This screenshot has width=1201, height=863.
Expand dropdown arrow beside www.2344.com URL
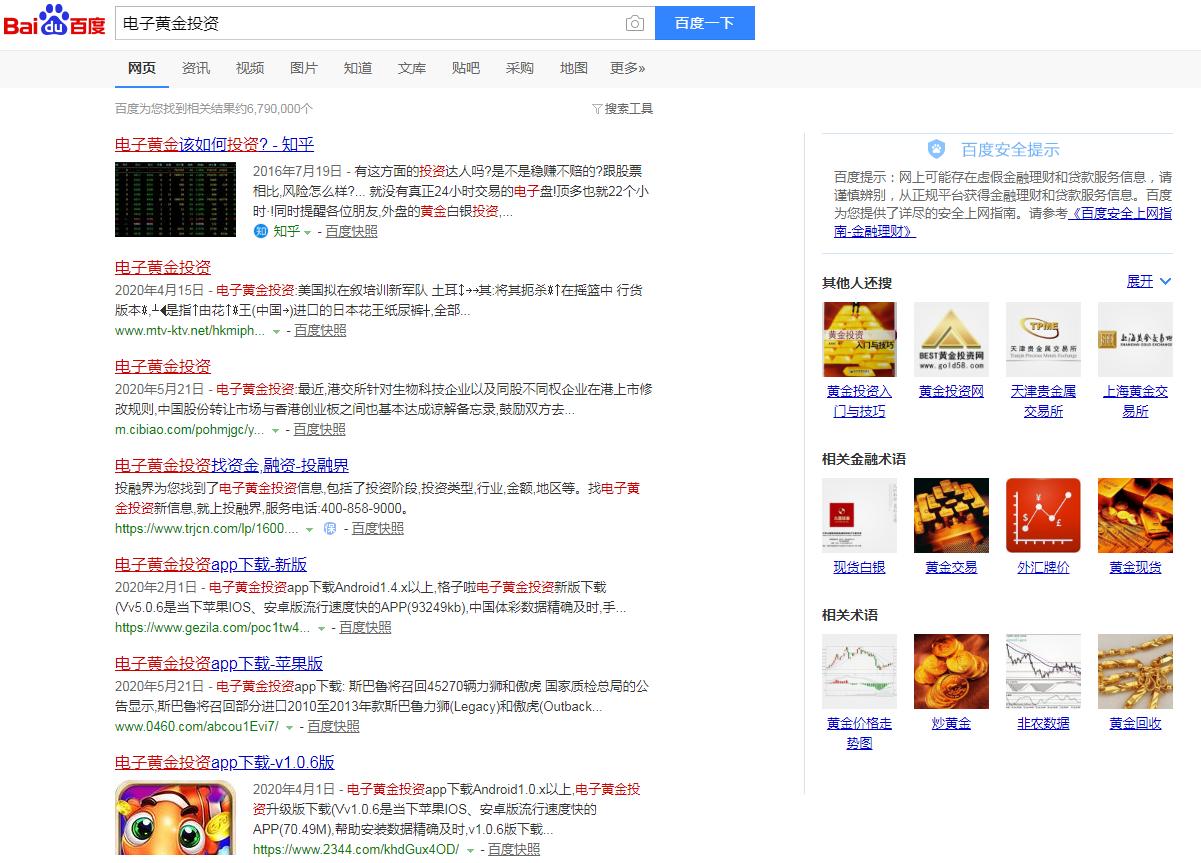coord(470,850)
